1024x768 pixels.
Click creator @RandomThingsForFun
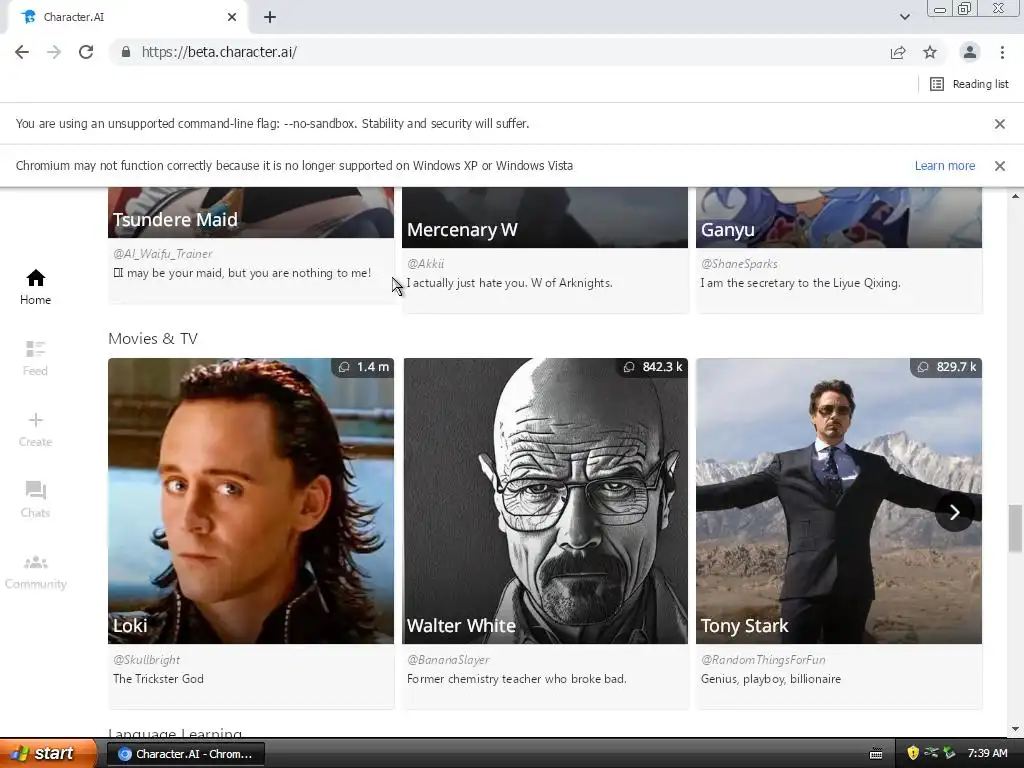[x=763, y=660]
